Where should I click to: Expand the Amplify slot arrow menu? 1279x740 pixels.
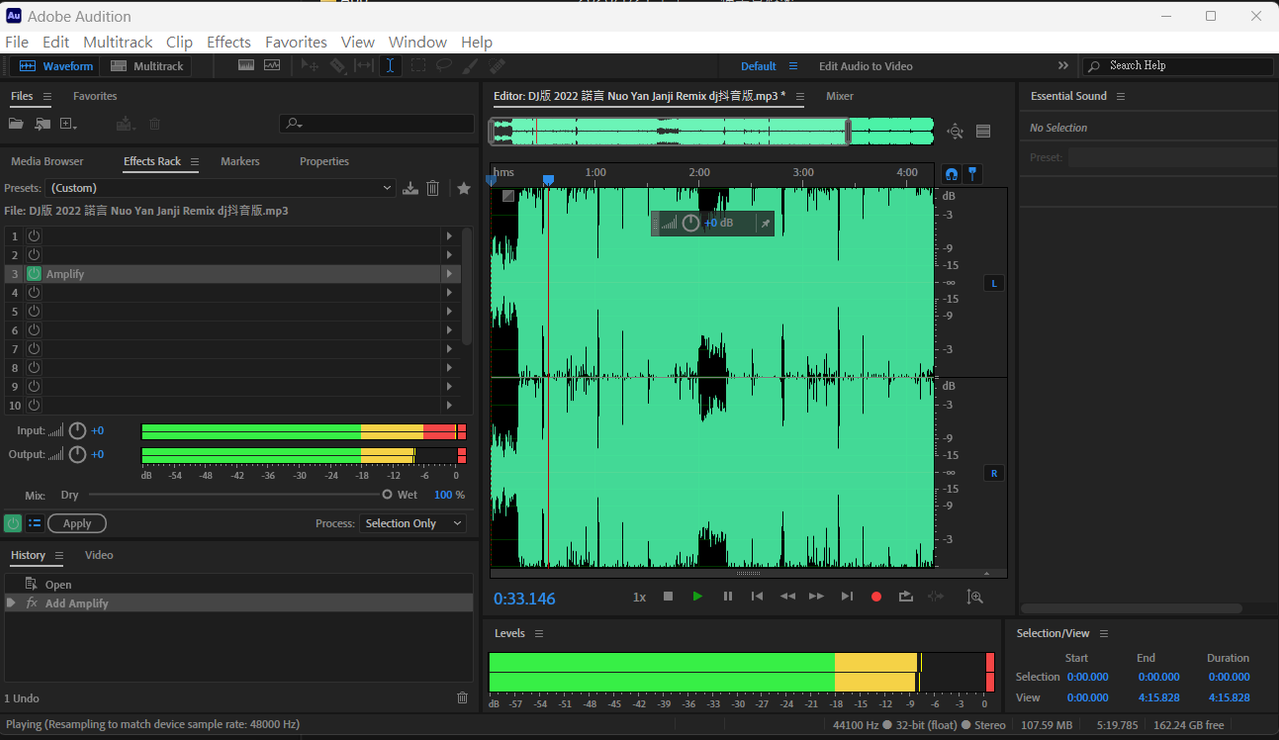pos(449,274)
